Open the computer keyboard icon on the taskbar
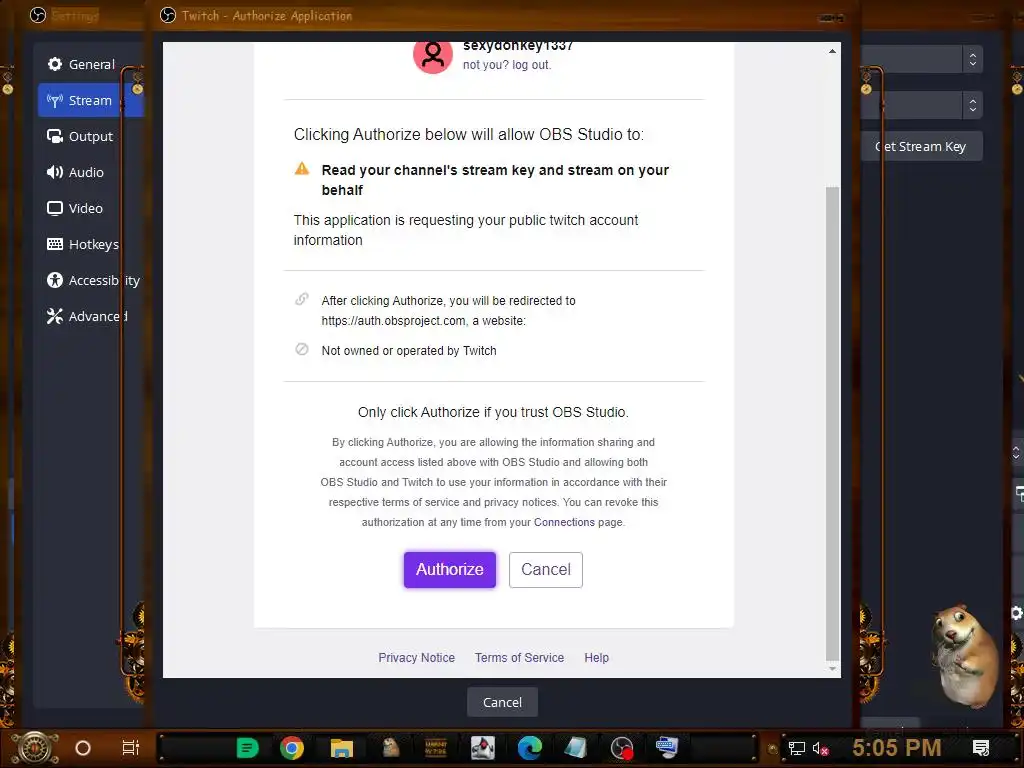This screenshot has height=768, width=1024. tap(667, 747)
